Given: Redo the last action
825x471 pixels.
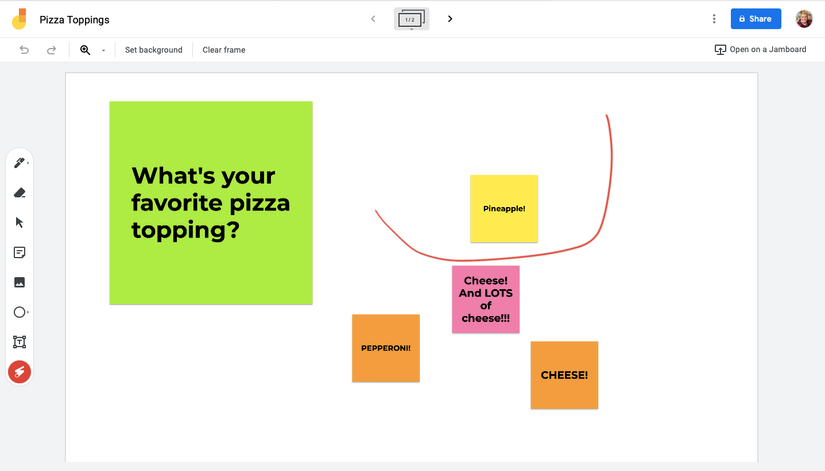Looking at the screenshot, I should pos(51,49).
